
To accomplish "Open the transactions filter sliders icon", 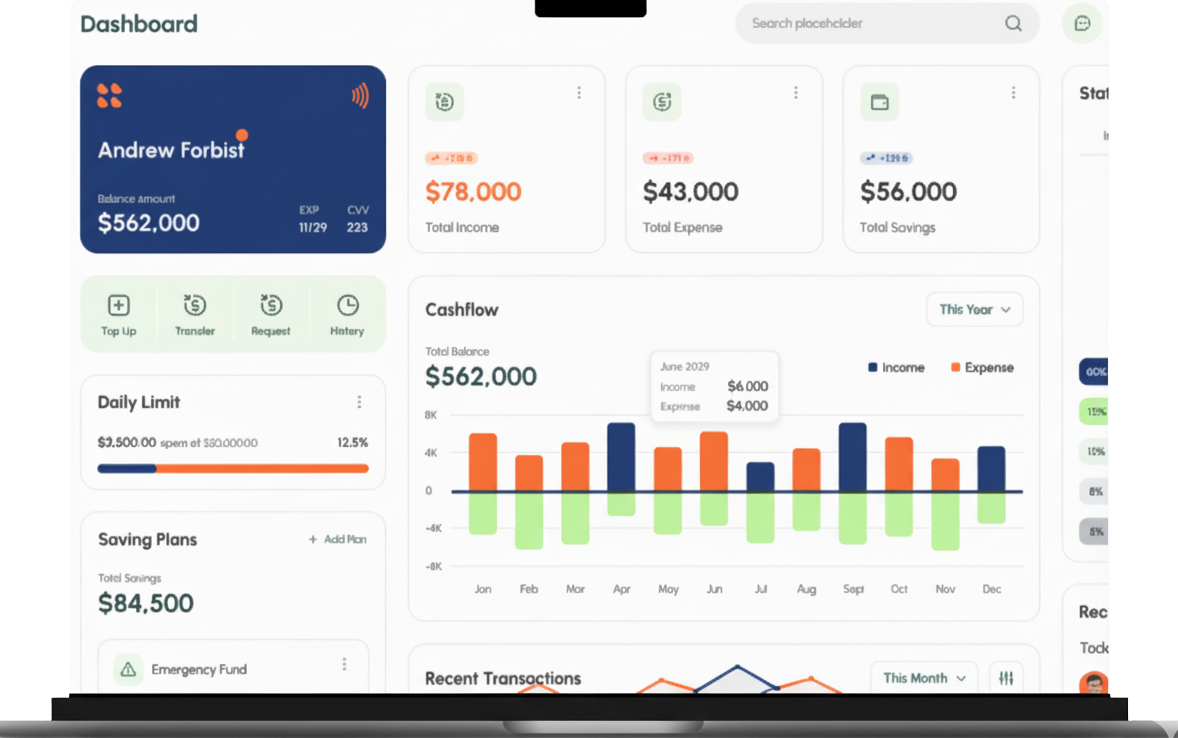I will [1006, 678].
